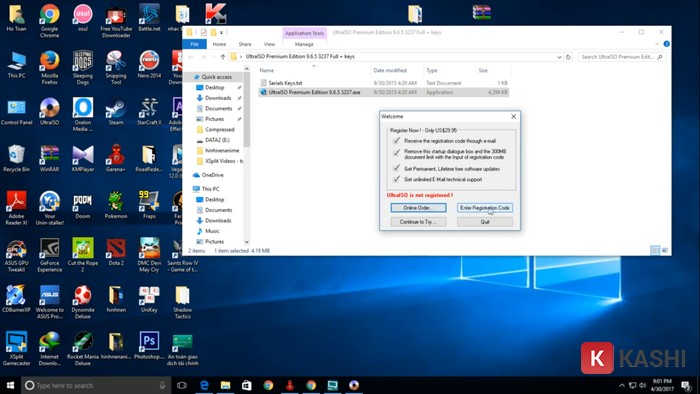
Task: Toggle 'Get Permanent, Lifetime free software updates' checkbox
Action: (x=396, y=168)
